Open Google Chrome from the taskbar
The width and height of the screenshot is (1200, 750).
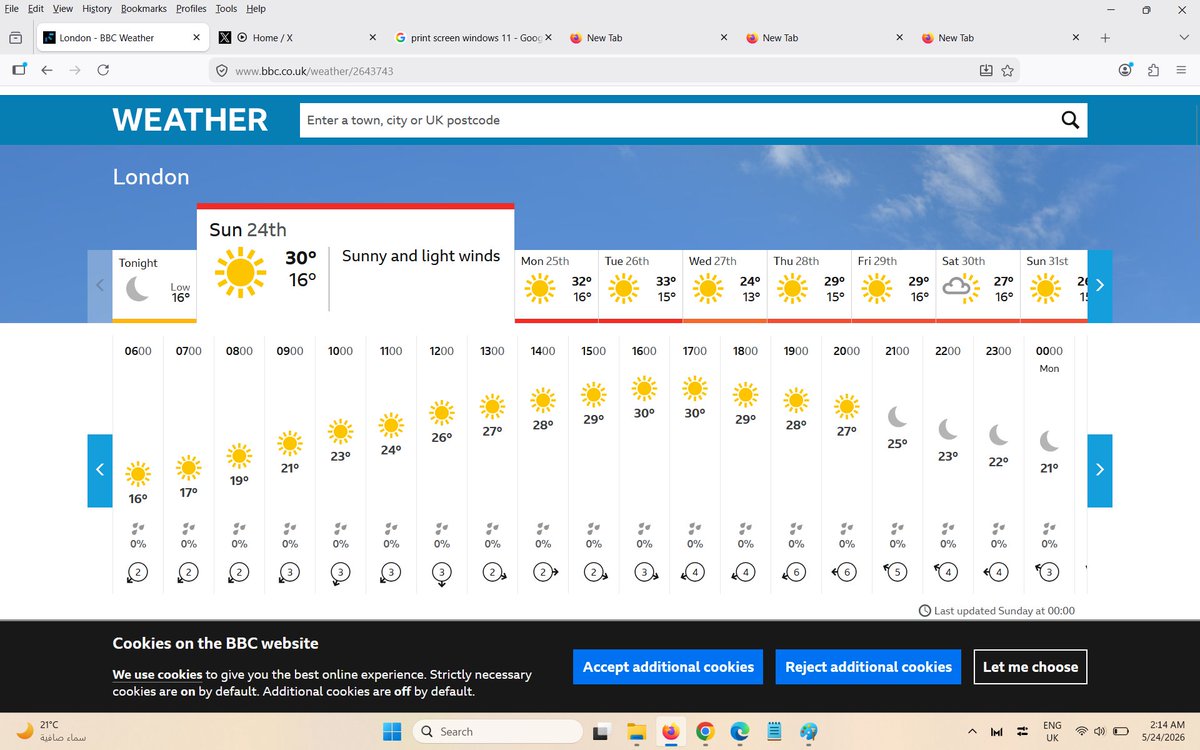[x=705, y=731]
